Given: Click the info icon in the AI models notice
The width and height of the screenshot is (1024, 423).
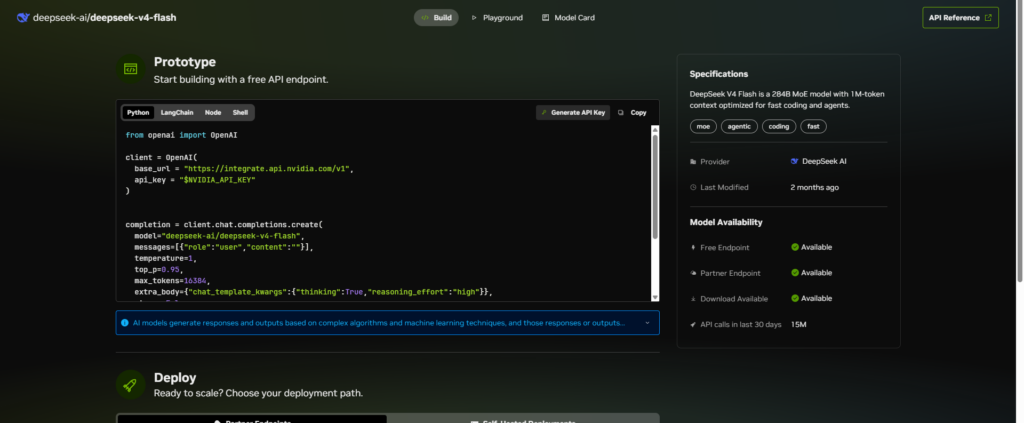Looking at the screenshot, I should click(125, 322).
